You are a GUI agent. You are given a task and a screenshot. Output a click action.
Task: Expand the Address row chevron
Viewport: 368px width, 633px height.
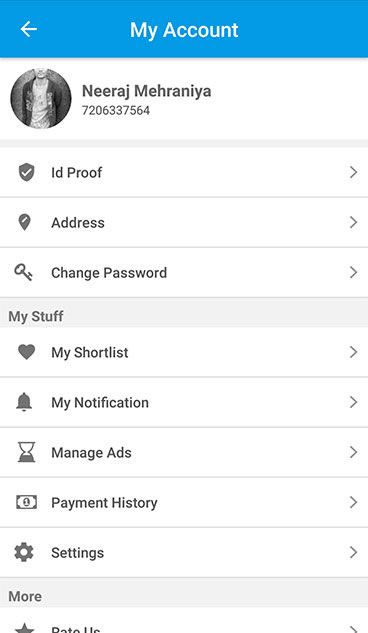pos(353,222)
